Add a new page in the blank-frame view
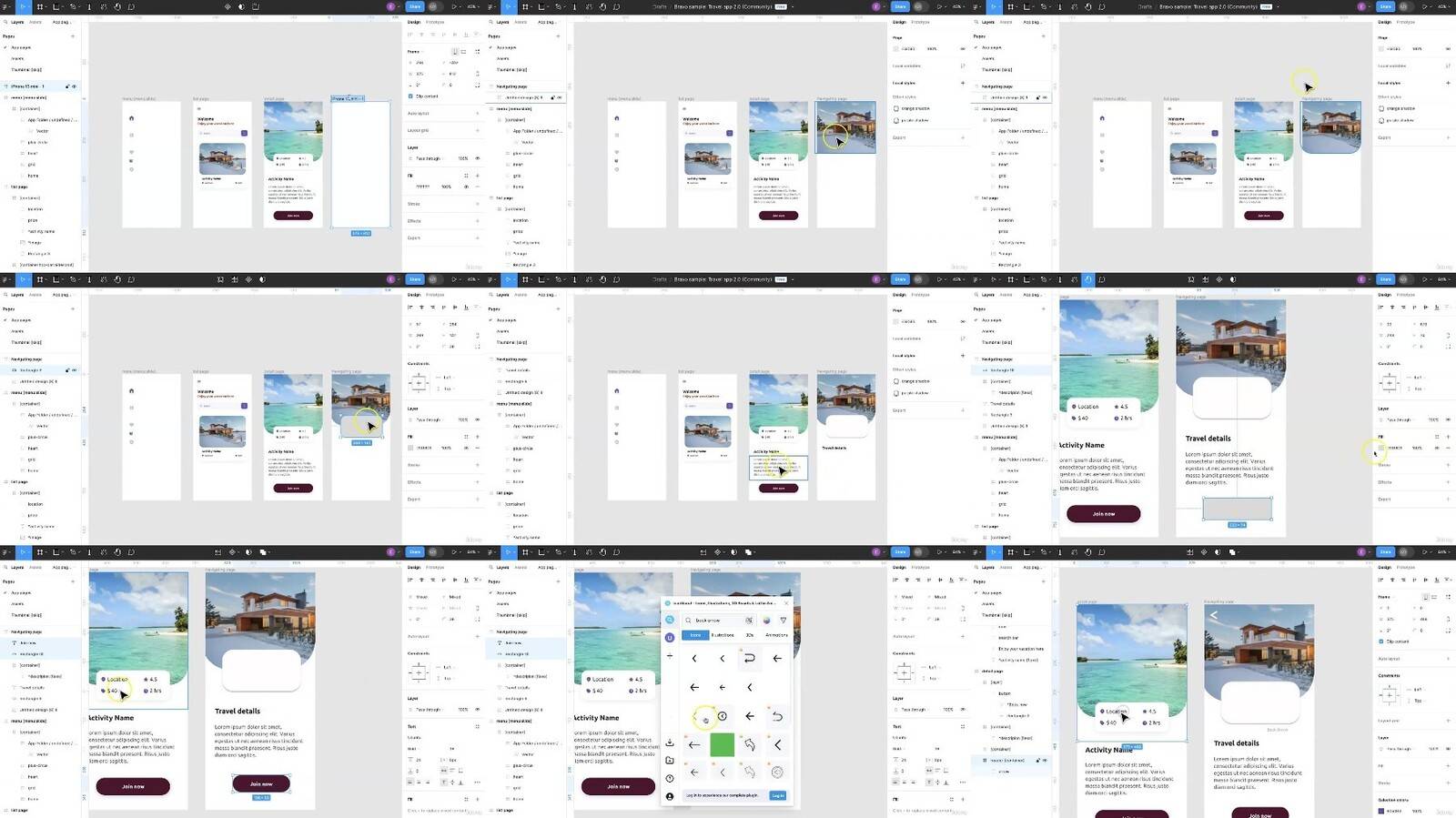This screenshot has width=1456, height=818. (73, 36)
